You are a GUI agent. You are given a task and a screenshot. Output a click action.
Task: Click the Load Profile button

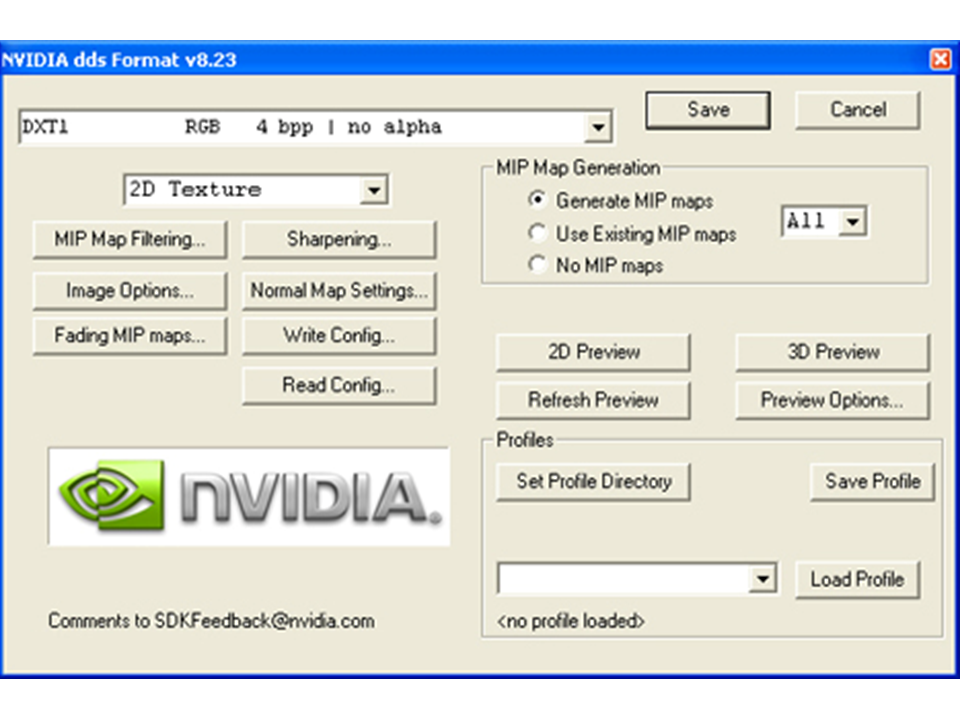click(857, 580)
